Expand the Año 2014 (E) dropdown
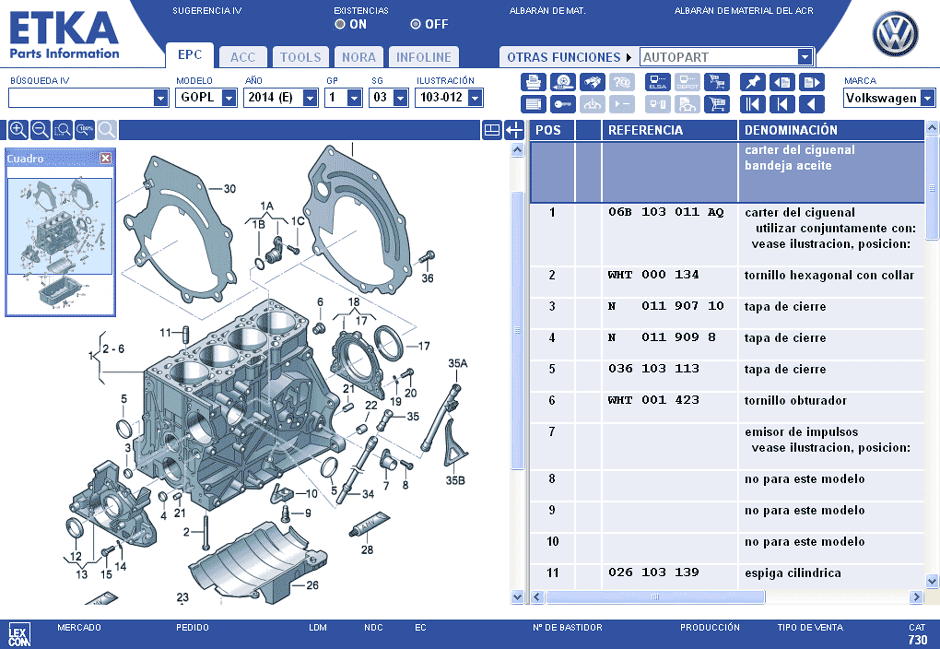940x649 pixels. [310, 98]
